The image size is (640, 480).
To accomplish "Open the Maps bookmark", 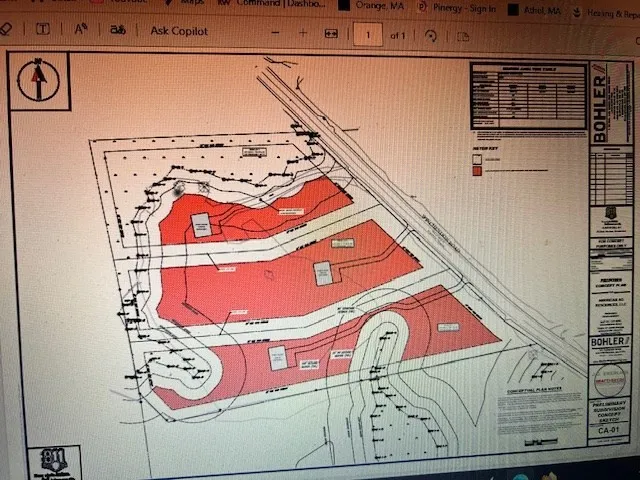I will pyautogui.click(x=192, y=3).
